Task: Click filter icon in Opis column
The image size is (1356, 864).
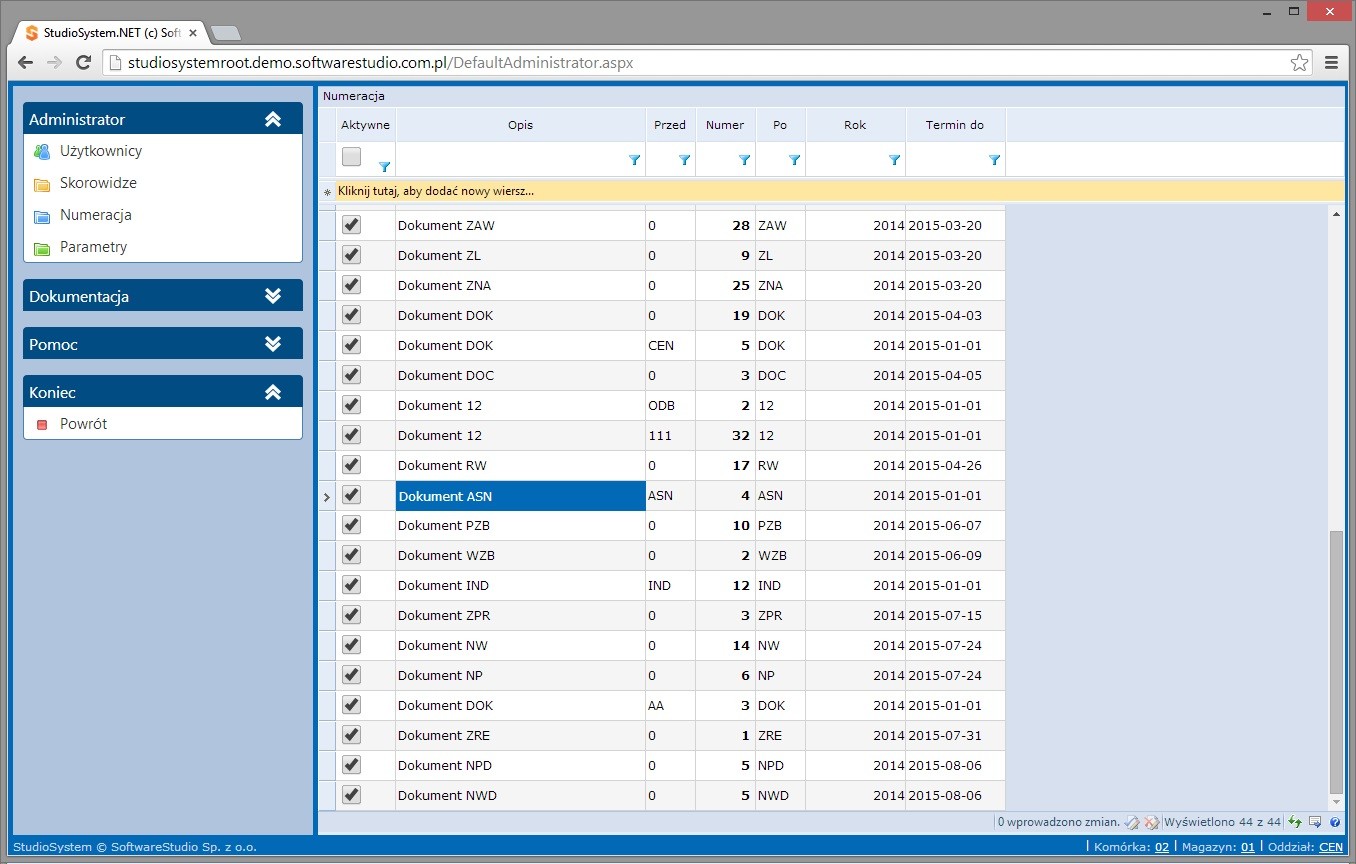Action: click(x=635, y=160)
